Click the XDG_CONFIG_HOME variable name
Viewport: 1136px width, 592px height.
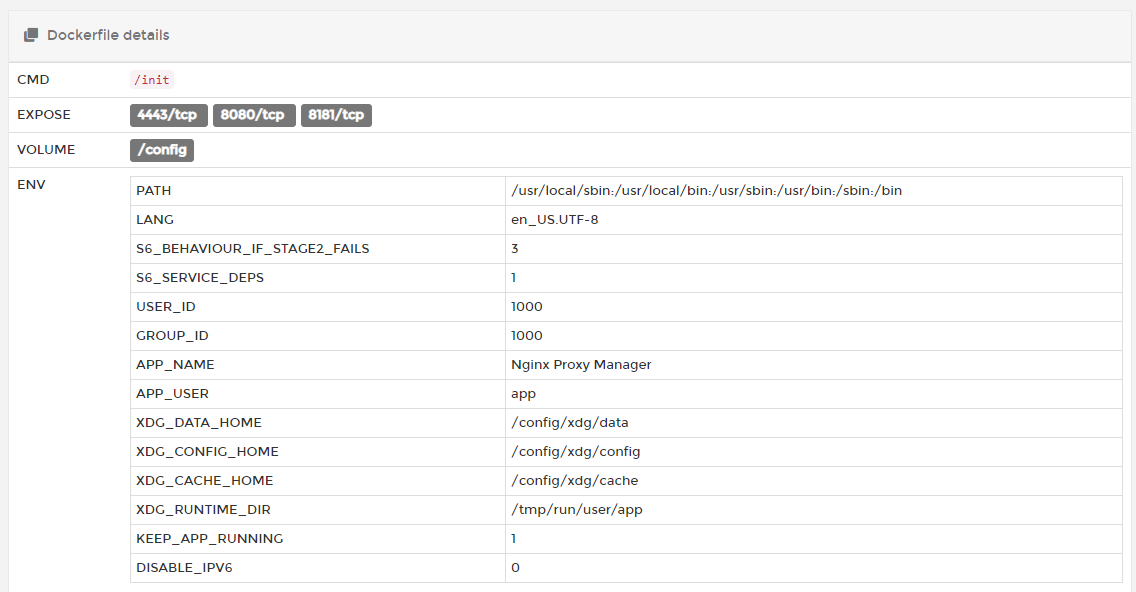coord(207,451)
